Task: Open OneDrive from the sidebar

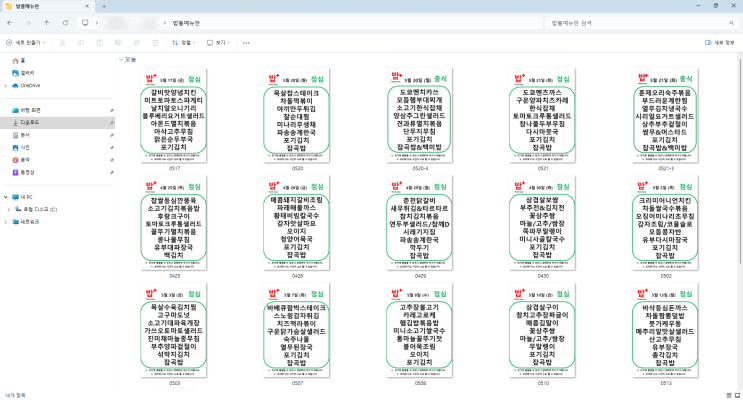Action: (x=26, y=86)
